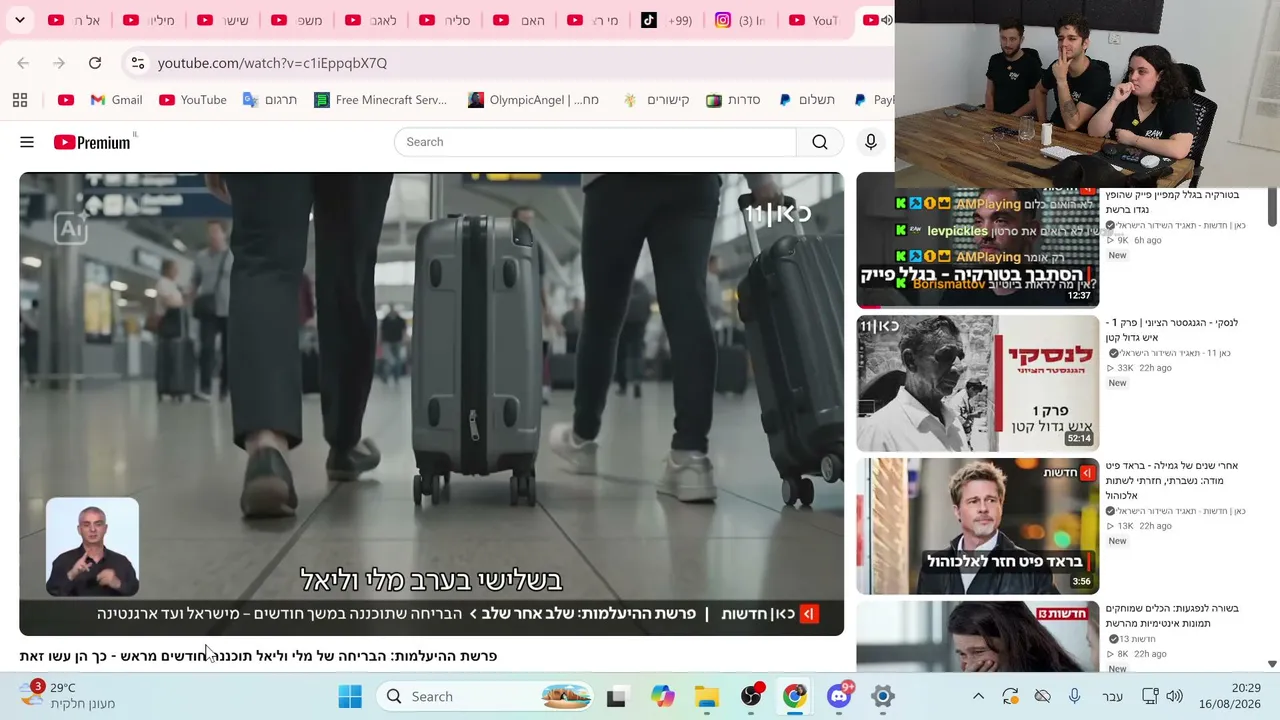Open Task View on the taskbar
The height and width of the screenshot is (720, 1280).
(x=616, y=697)
